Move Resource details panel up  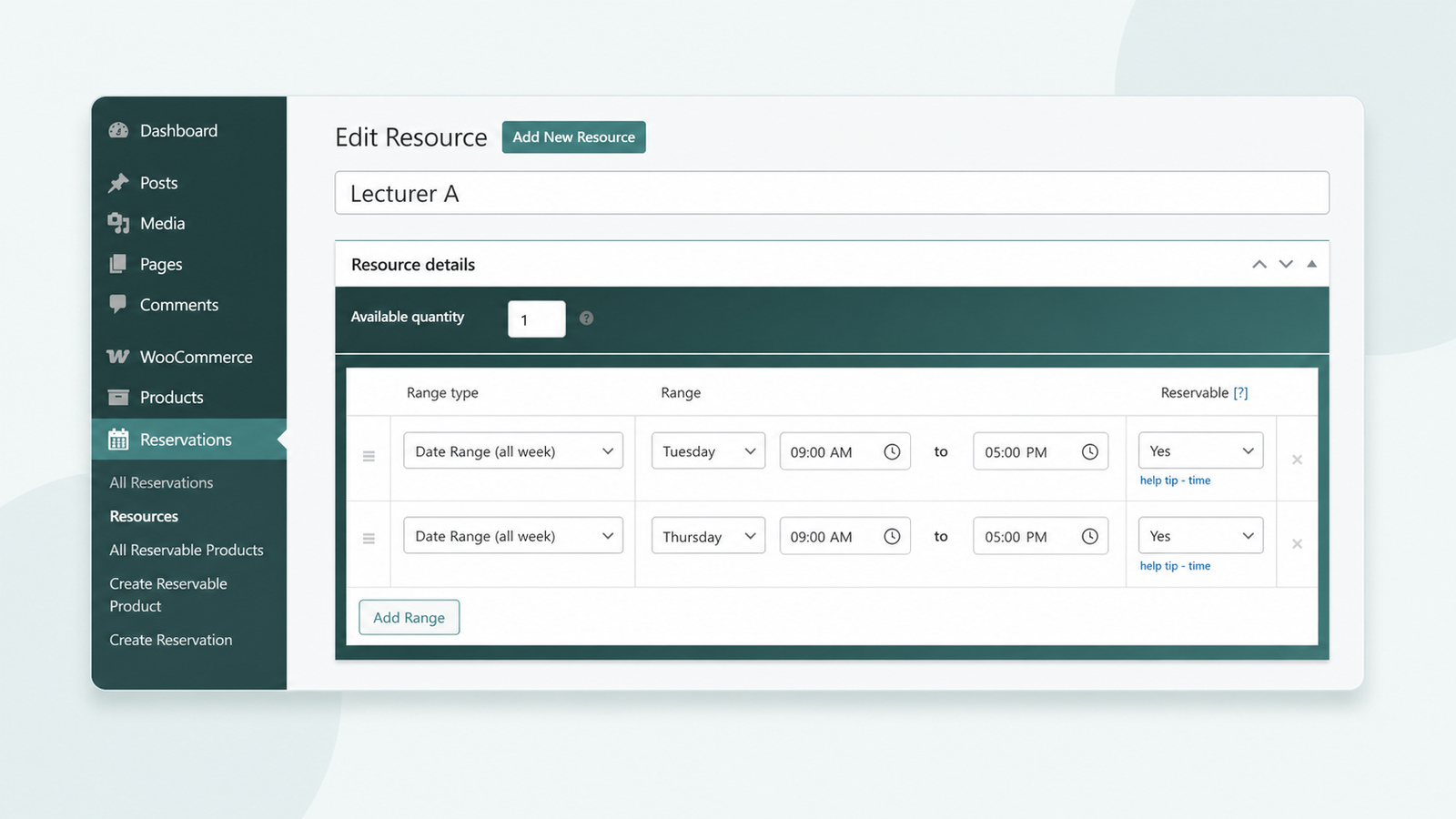click(1259, 264)
